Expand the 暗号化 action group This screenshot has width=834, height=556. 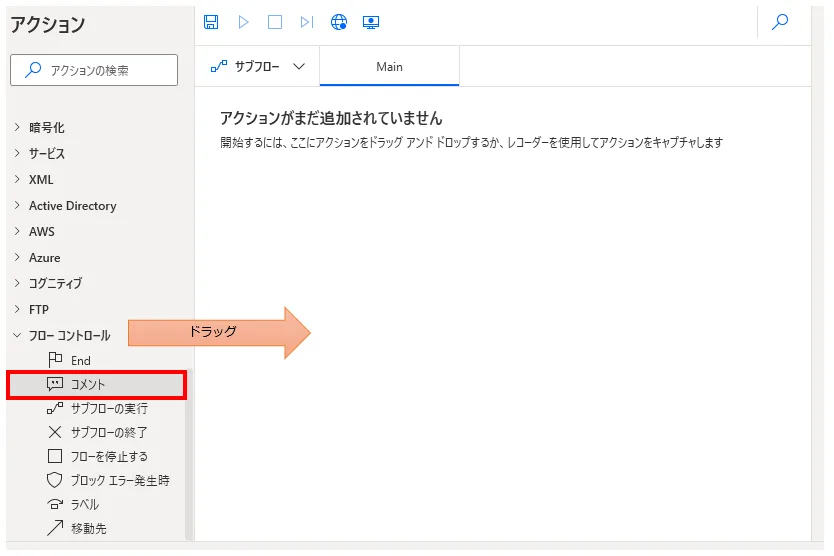coord(46,128)
